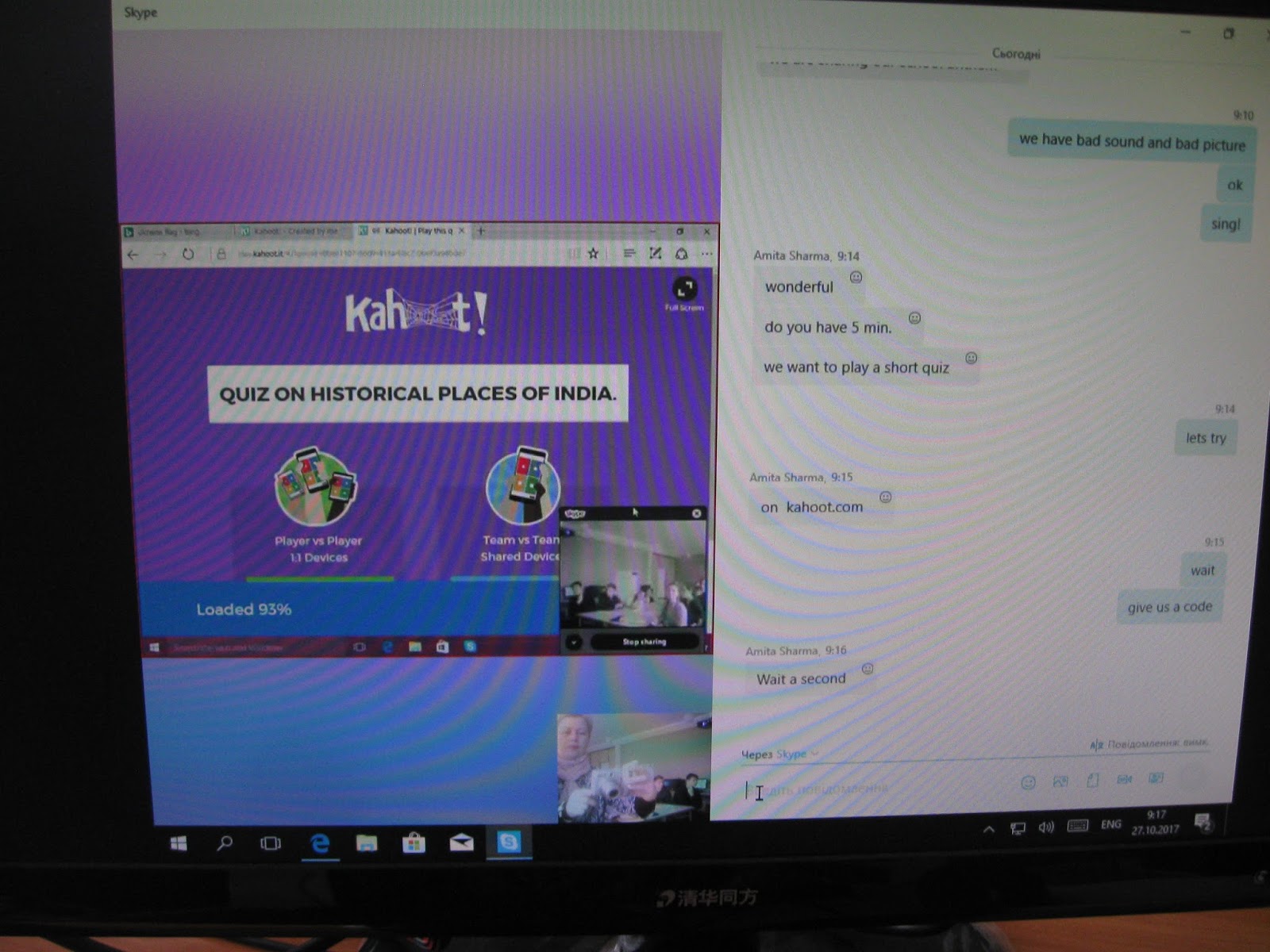Click the self-view video thumbnail in Skype

(x=633, y=767)
